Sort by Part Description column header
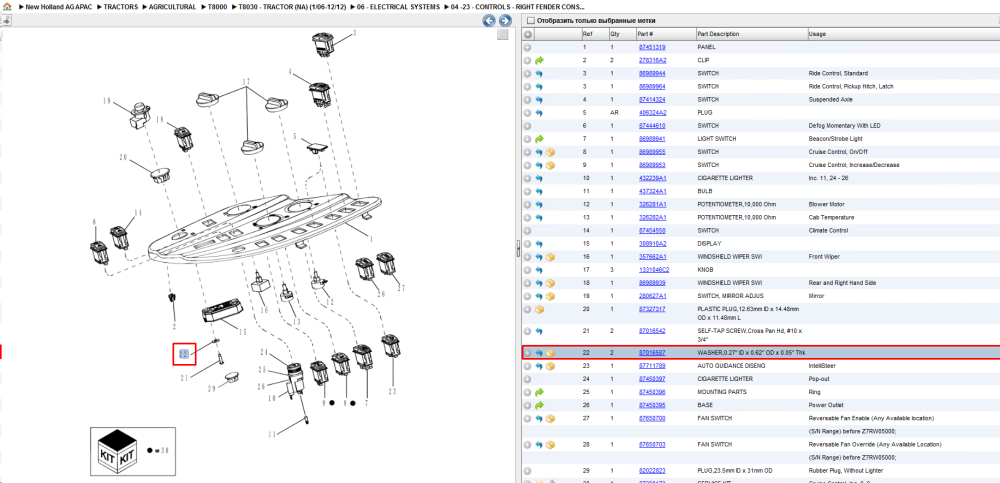Image resolution: width=1000 pixels, height=483 pixels. (751, 34)
